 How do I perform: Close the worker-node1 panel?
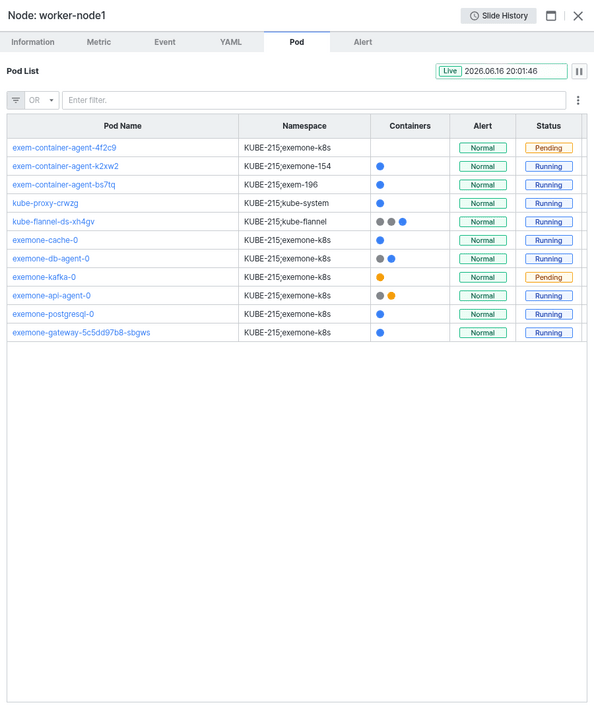(578, 16)
